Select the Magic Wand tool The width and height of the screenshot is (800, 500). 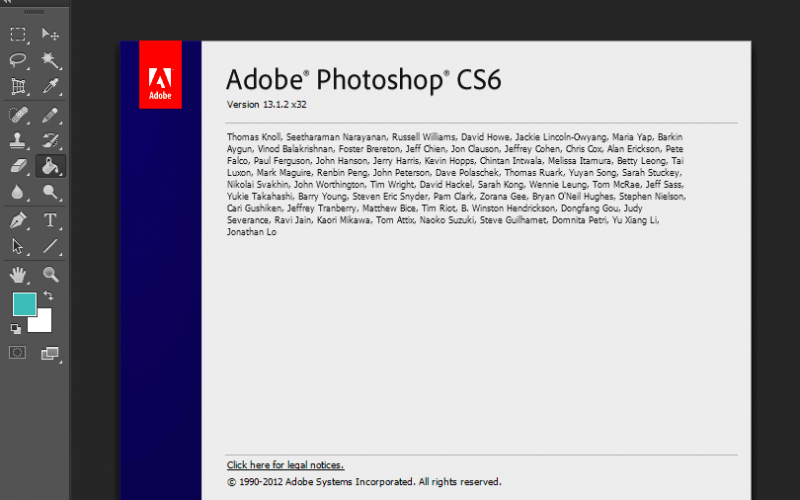(x=50, y=60)
